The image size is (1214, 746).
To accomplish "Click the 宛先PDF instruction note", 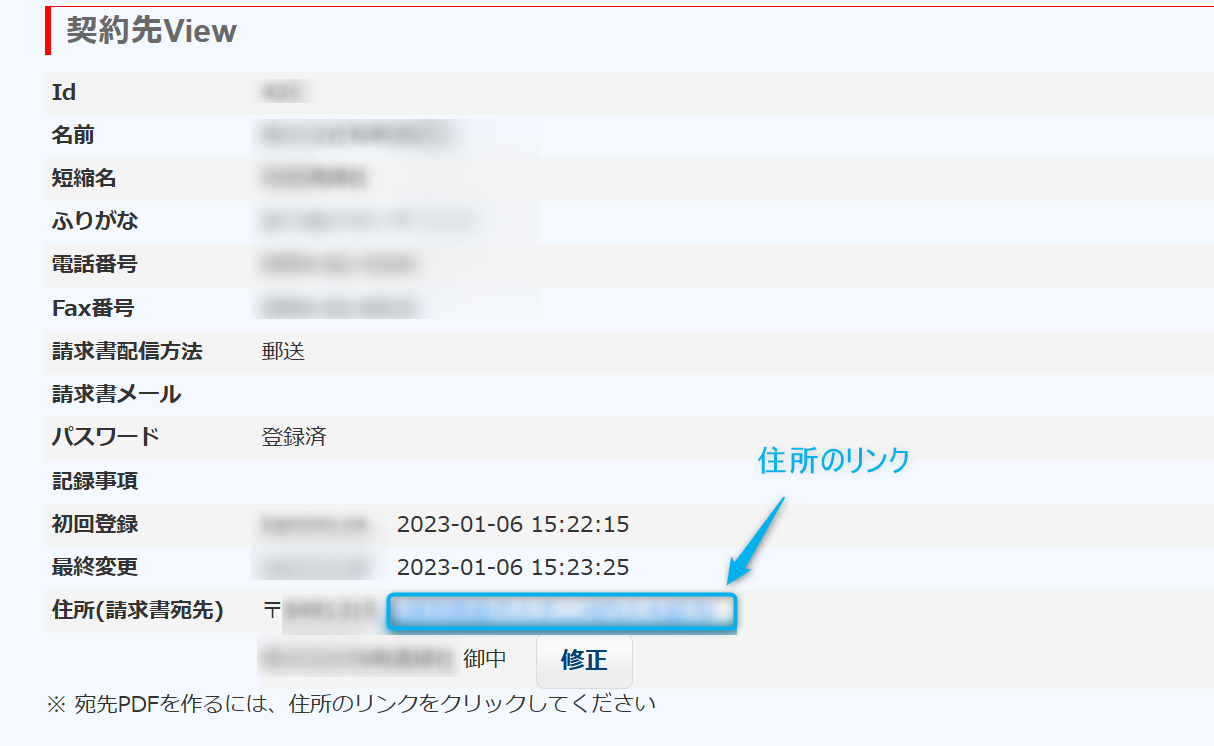I will [351, 703].
